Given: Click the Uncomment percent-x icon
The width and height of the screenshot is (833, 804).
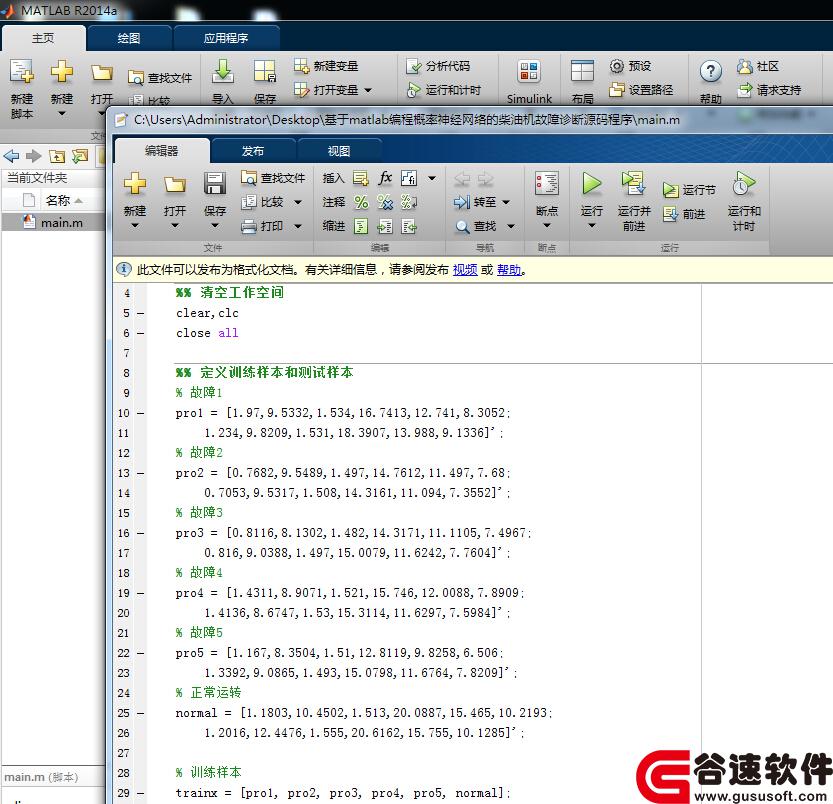Looking at the screenshot, I should [385, 202].
